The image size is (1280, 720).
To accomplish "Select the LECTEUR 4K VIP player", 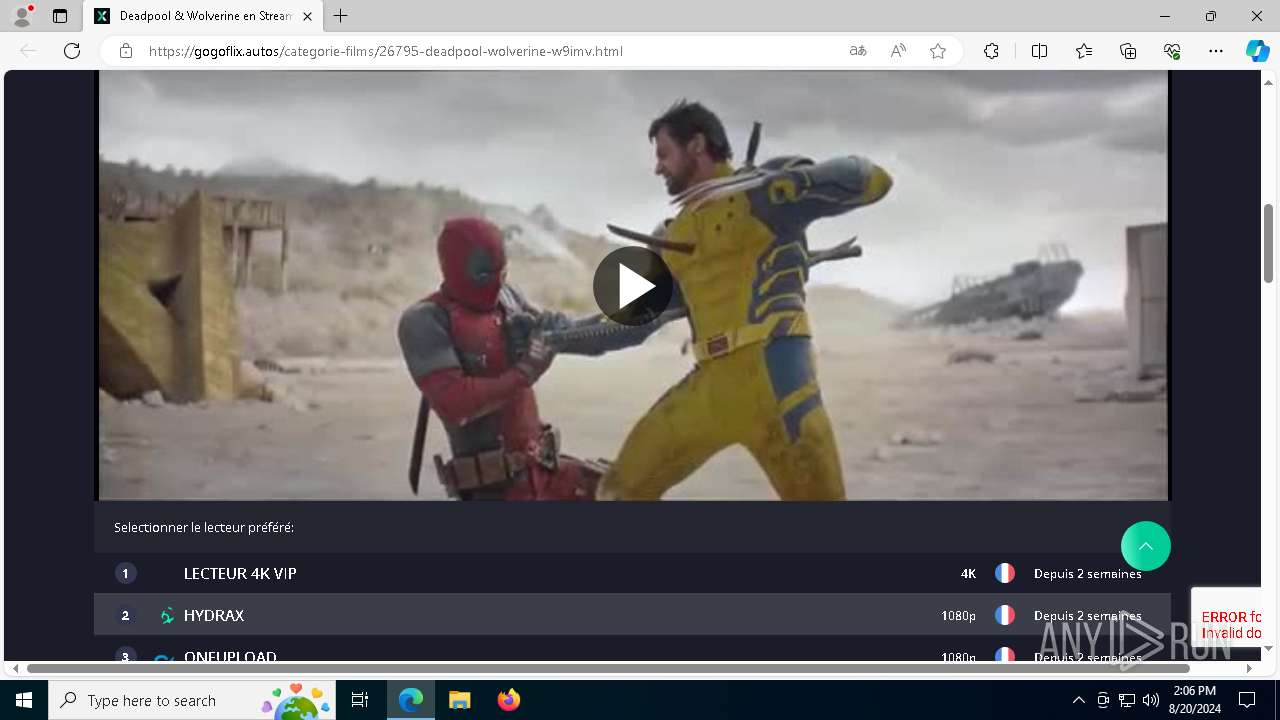I will (632, 573).
